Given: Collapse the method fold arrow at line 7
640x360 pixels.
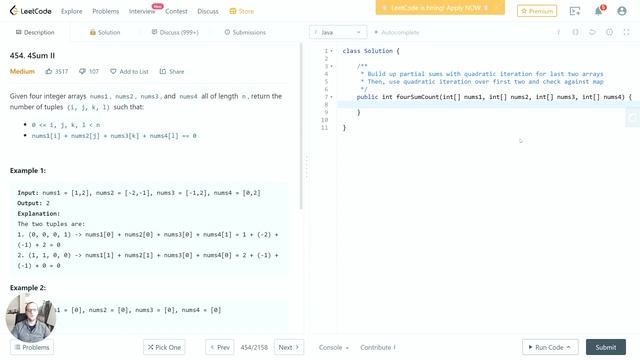Looking at the screenshot, I should (331, 97).
